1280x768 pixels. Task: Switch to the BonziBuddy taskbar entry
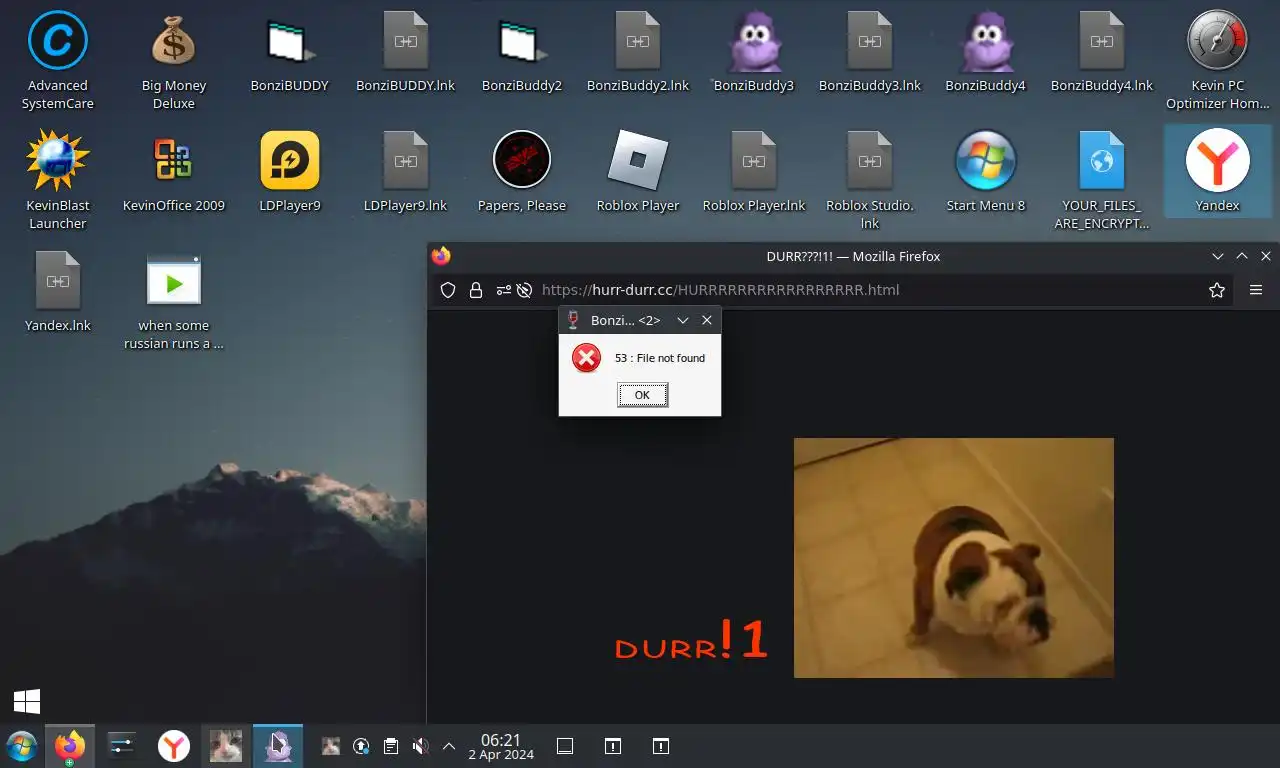[278, 746]
